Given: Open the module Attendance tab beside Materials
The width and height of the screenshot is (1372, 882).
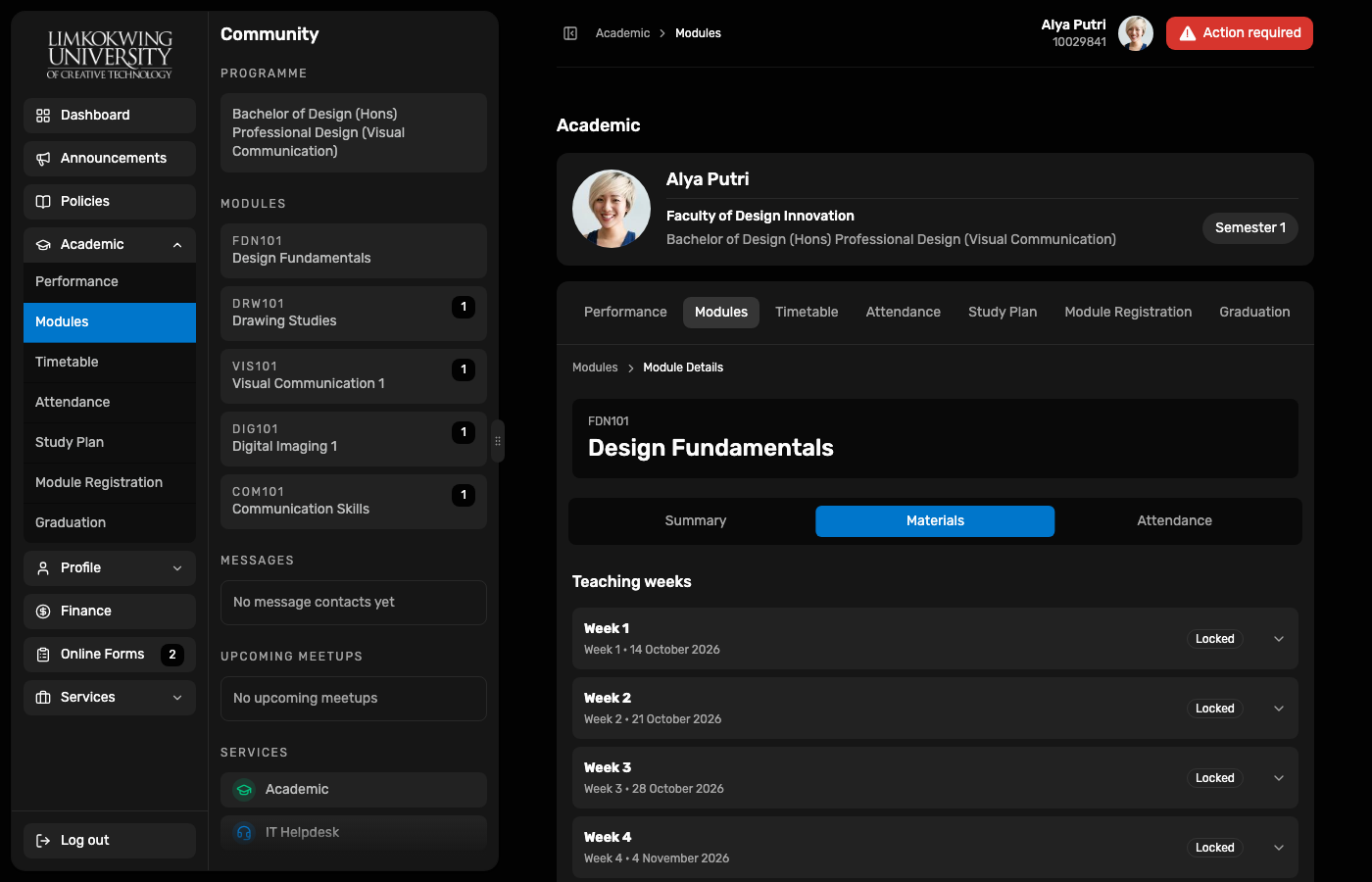Looking at the screenshot, I should pyautogui.click(x=1174, y=521).
